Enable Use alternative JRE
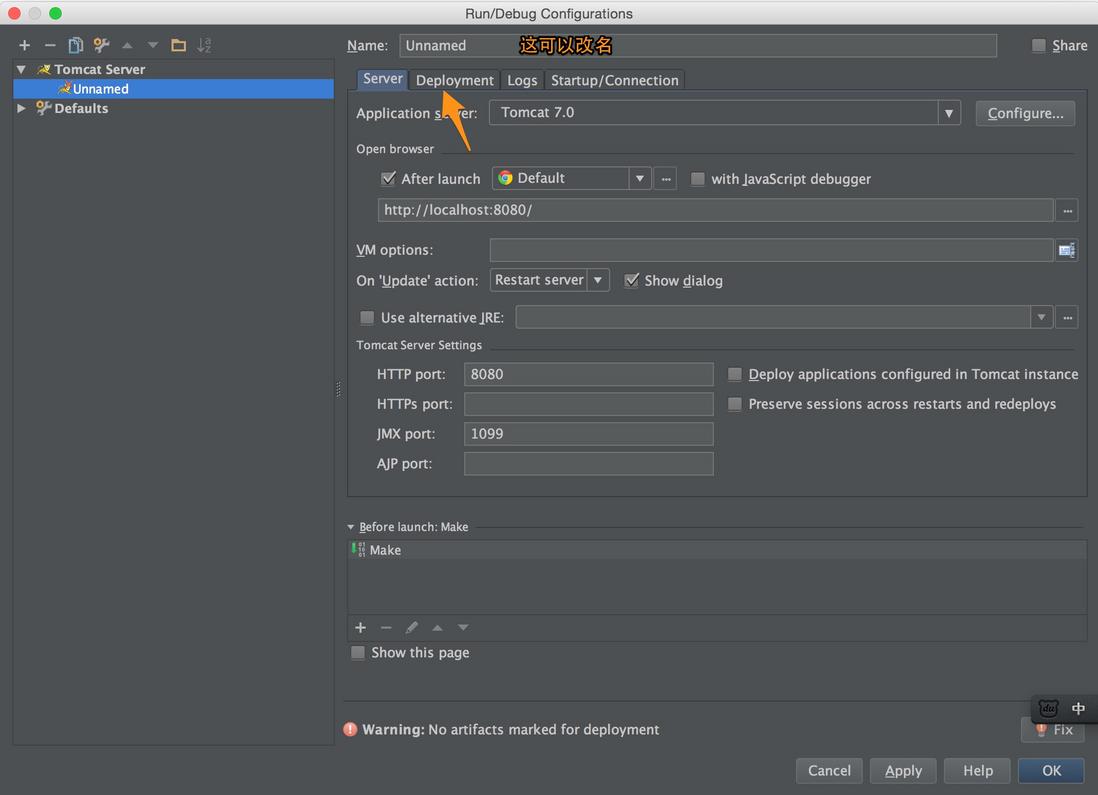The image size is (1098, 795). click(367, 317)
